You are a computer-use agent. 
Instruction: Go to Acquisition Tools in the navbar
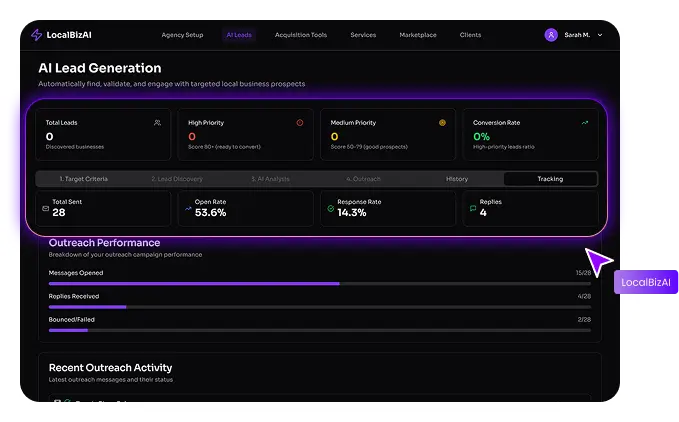(301, 35)
